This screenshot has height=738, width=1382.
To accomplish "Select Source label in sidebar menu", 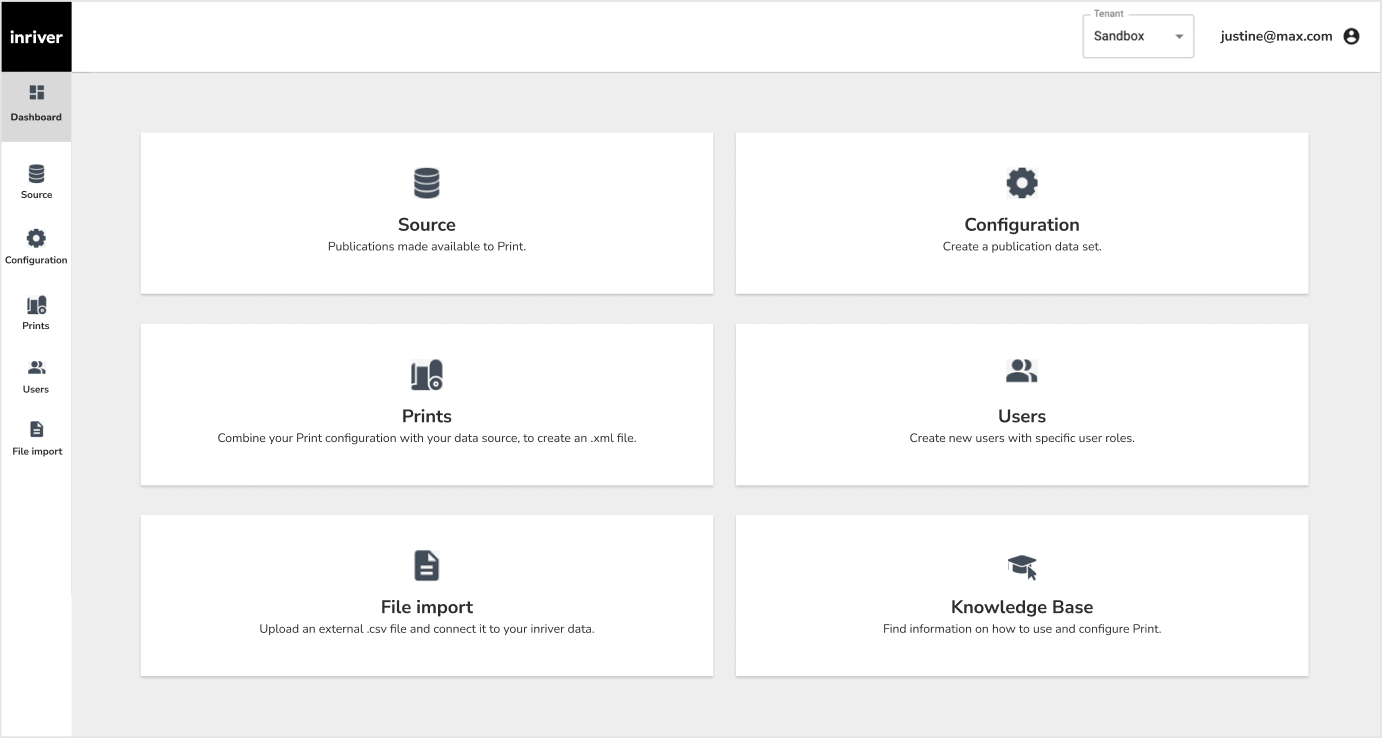I will click(x=36, y=195).
